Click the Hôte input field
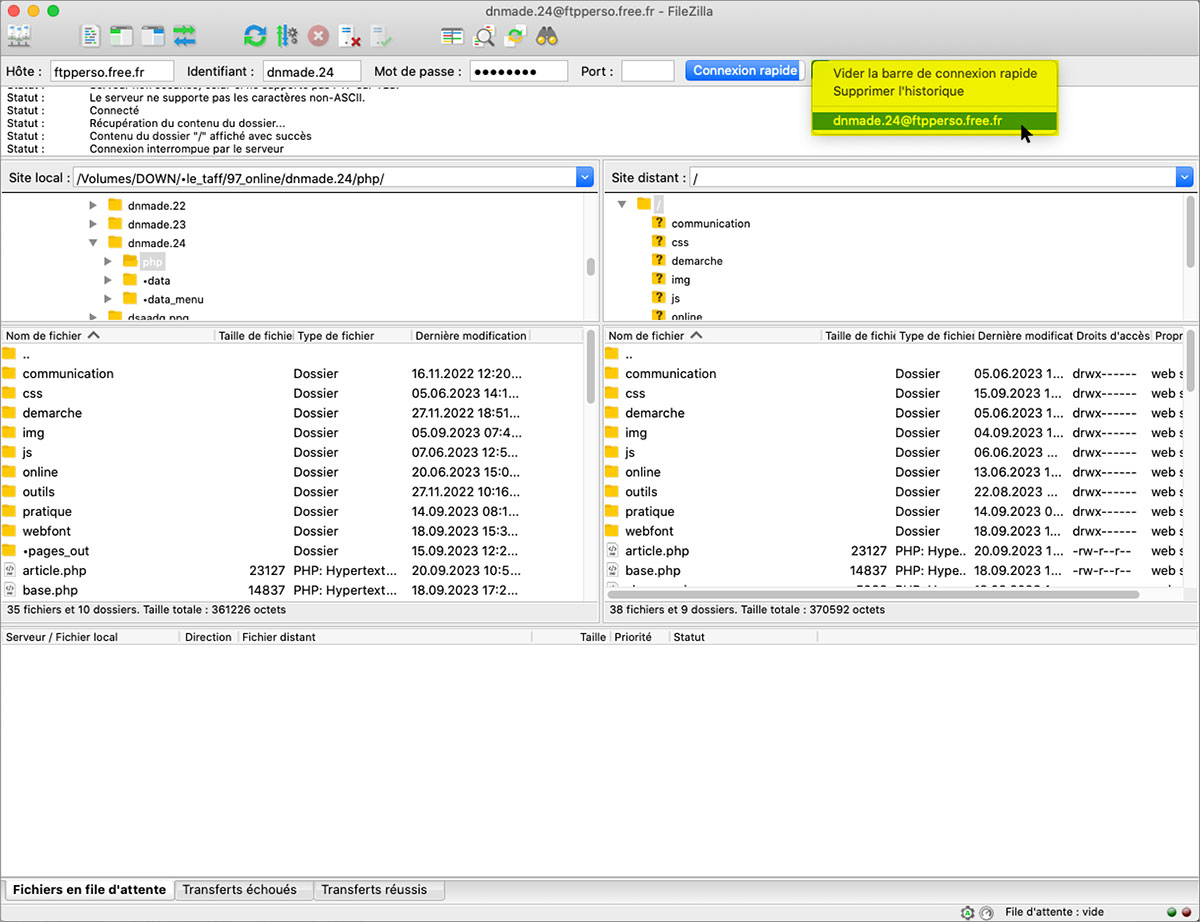1200x922 pixels. point(112,71)
